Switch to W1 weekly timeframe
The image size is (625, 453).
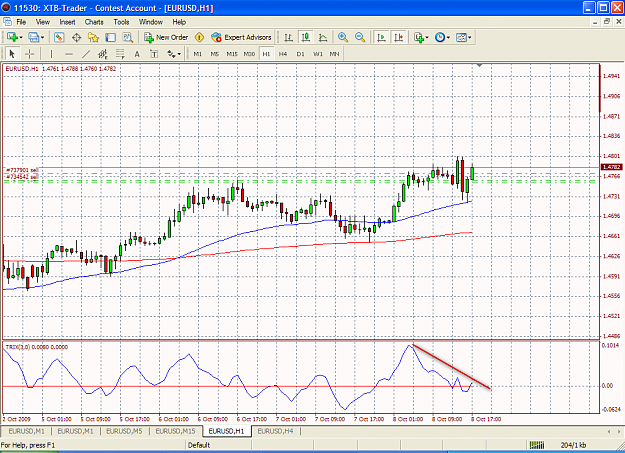pyautogui.click(x=318, y=54)
